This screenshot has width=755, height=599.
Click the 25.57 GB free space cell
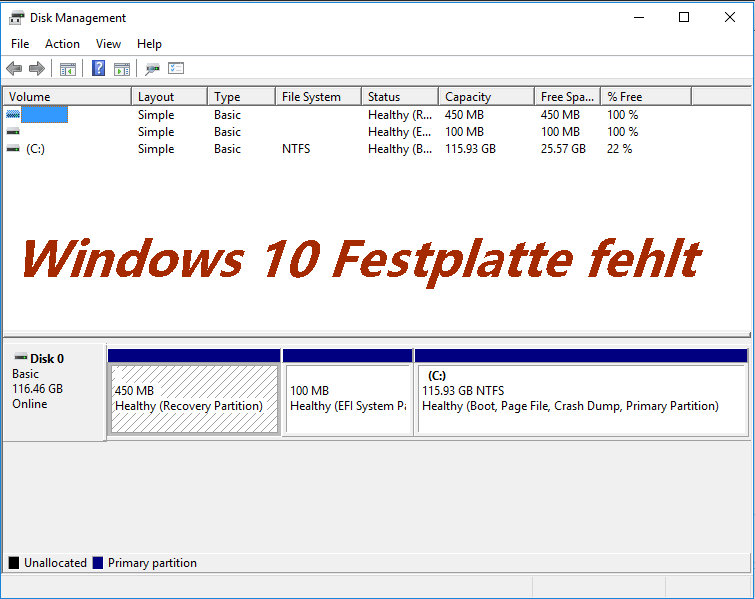click(x=563, y=149)
